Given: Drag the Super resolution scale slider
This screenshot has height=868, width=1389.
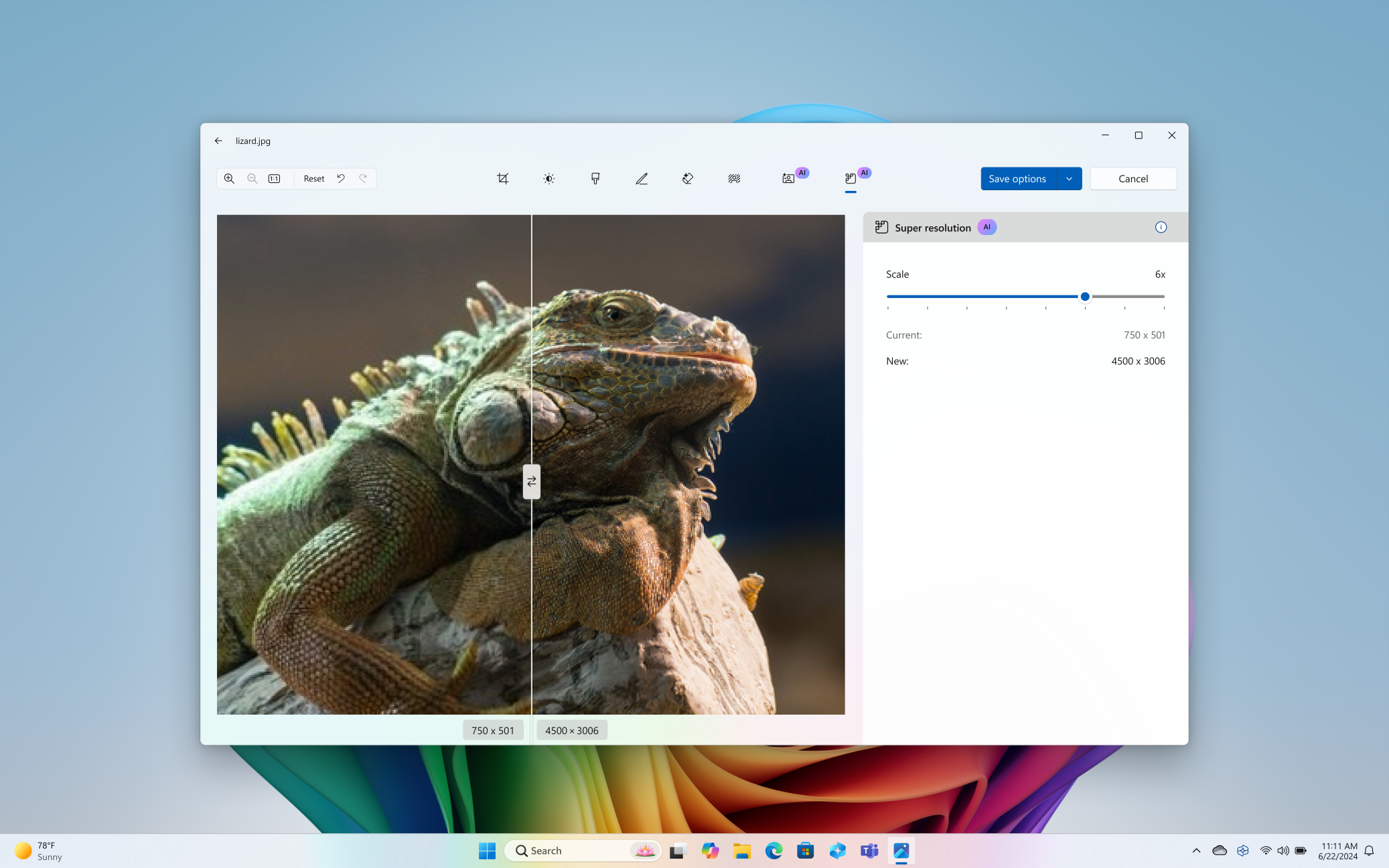Looking at the screenshot, I should 1086,296.
